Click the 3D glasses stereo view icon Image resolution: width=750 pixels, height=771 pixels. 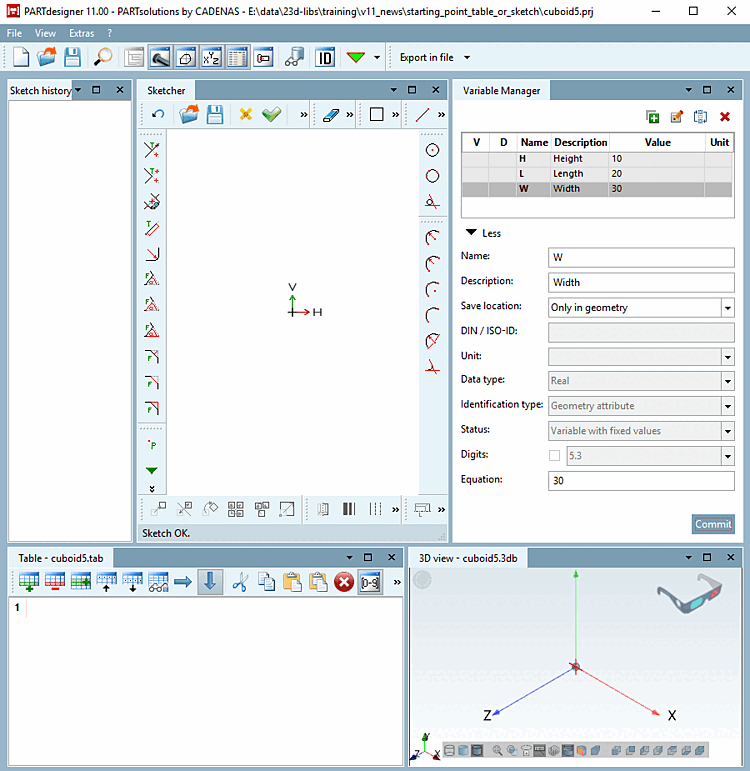tap(691, 594)
